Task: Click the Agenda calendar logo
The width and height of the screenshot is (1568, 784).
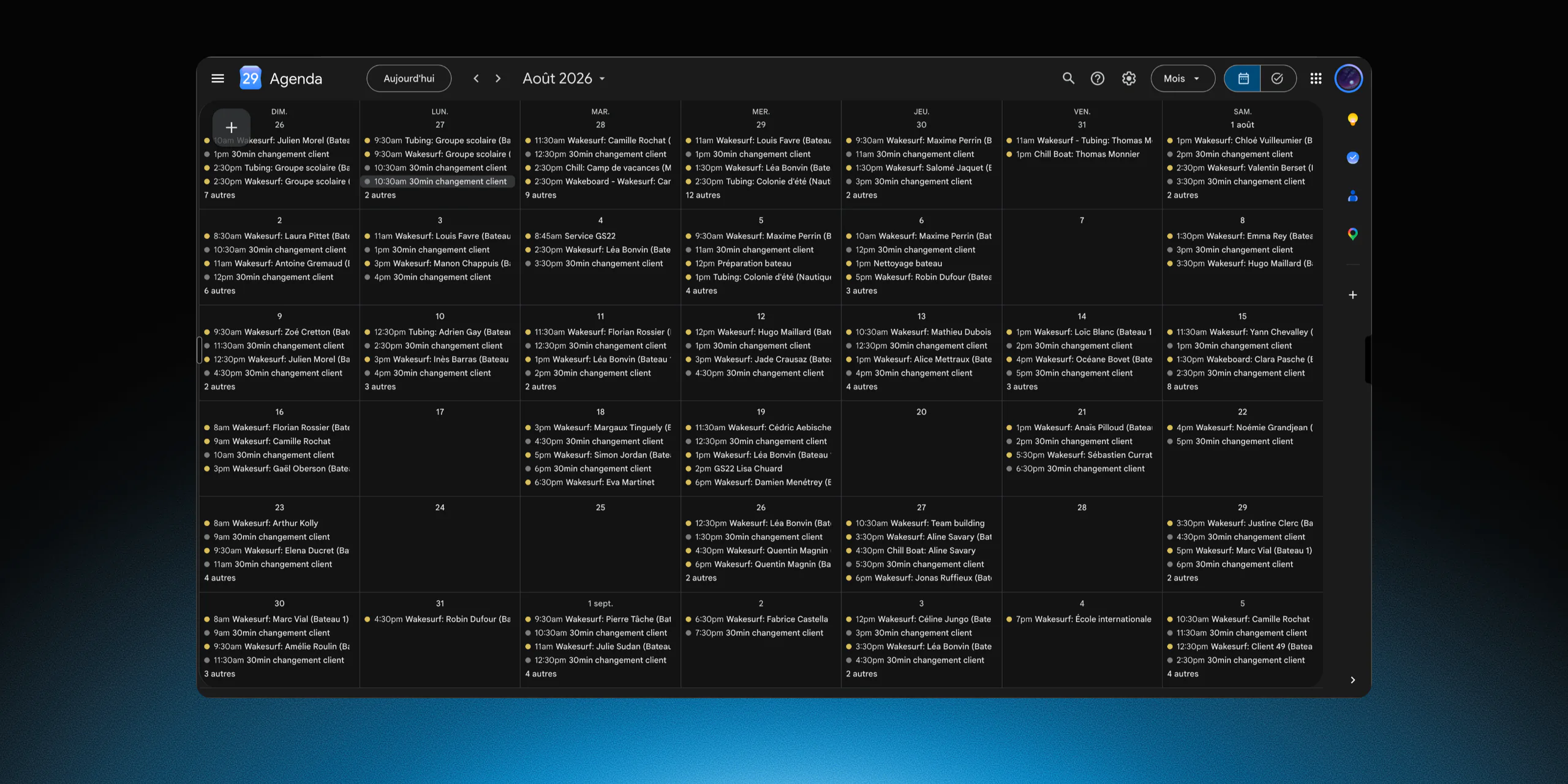Action: [x=250, y=78]
